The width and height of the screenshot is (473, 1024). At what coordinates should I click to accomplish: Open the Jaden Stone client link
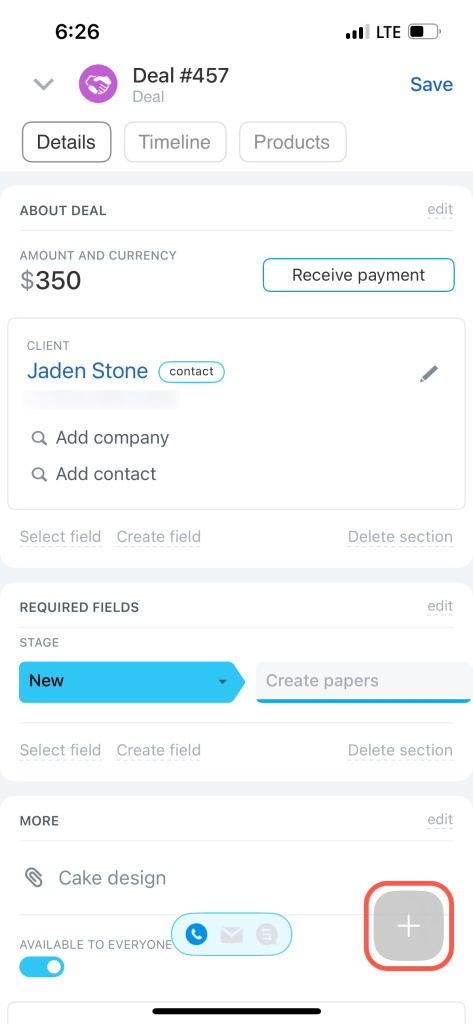(x=88, y=371)
